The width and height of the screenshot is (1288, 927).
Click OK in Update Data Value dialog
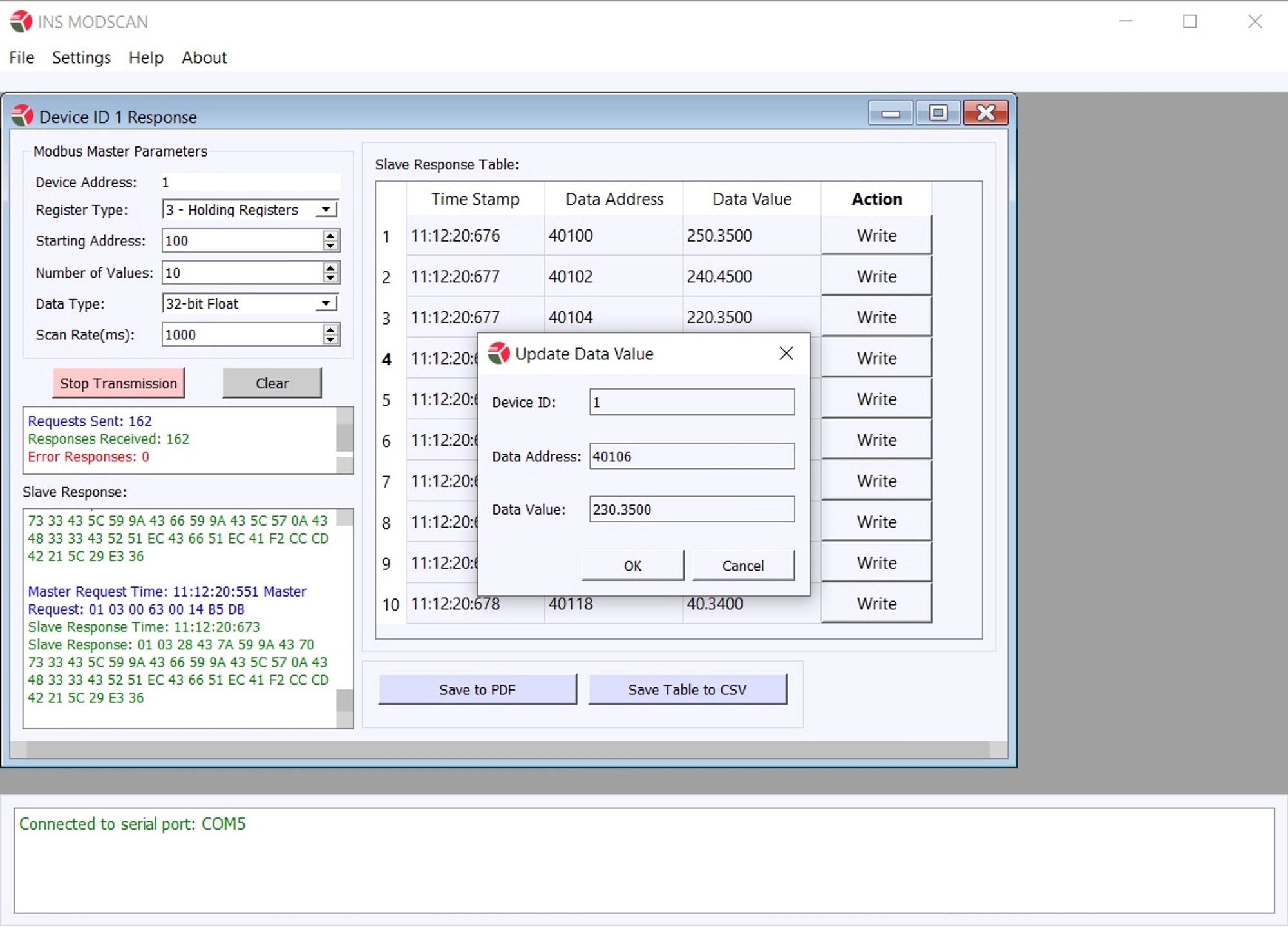coord(632,566)
